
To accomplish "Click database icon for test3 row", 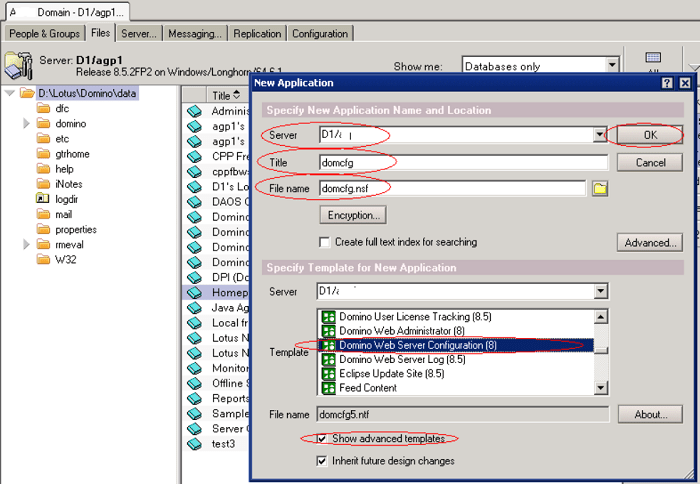I will point(194,444).
